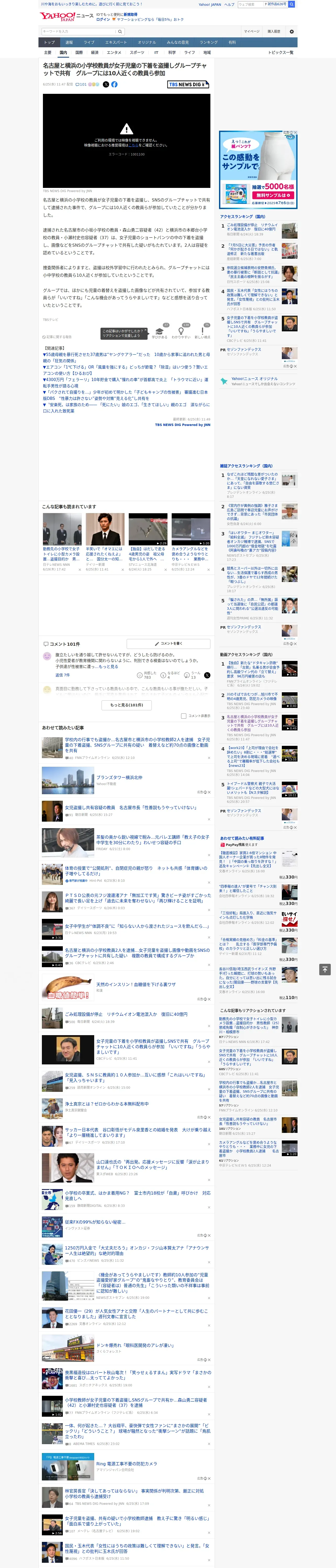
Task: Open the トピックス一覧 link
Action: (x=281, y=52)
